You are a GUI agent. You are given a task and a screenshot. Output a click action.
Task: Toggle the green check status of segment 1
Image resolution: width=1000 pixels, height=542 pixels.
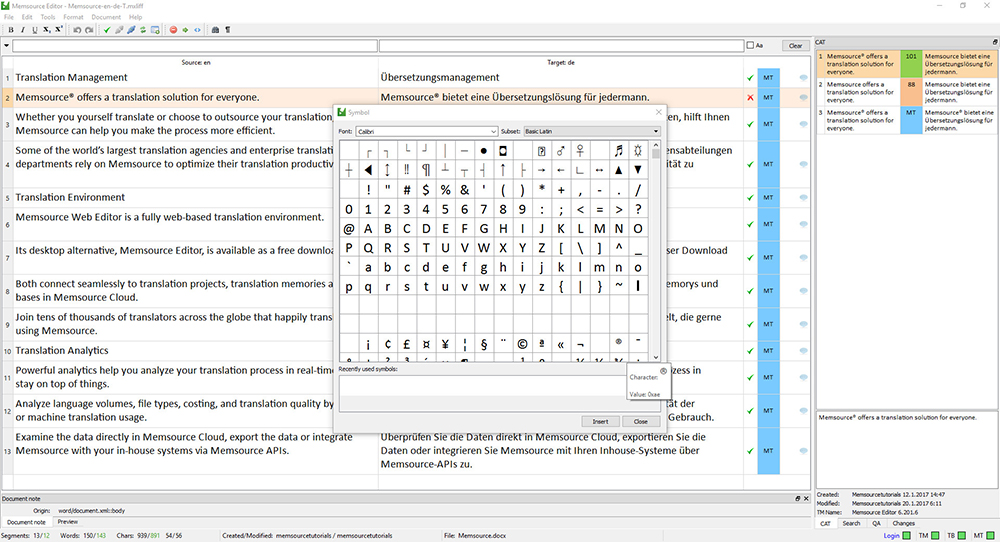tap(750, 77)
